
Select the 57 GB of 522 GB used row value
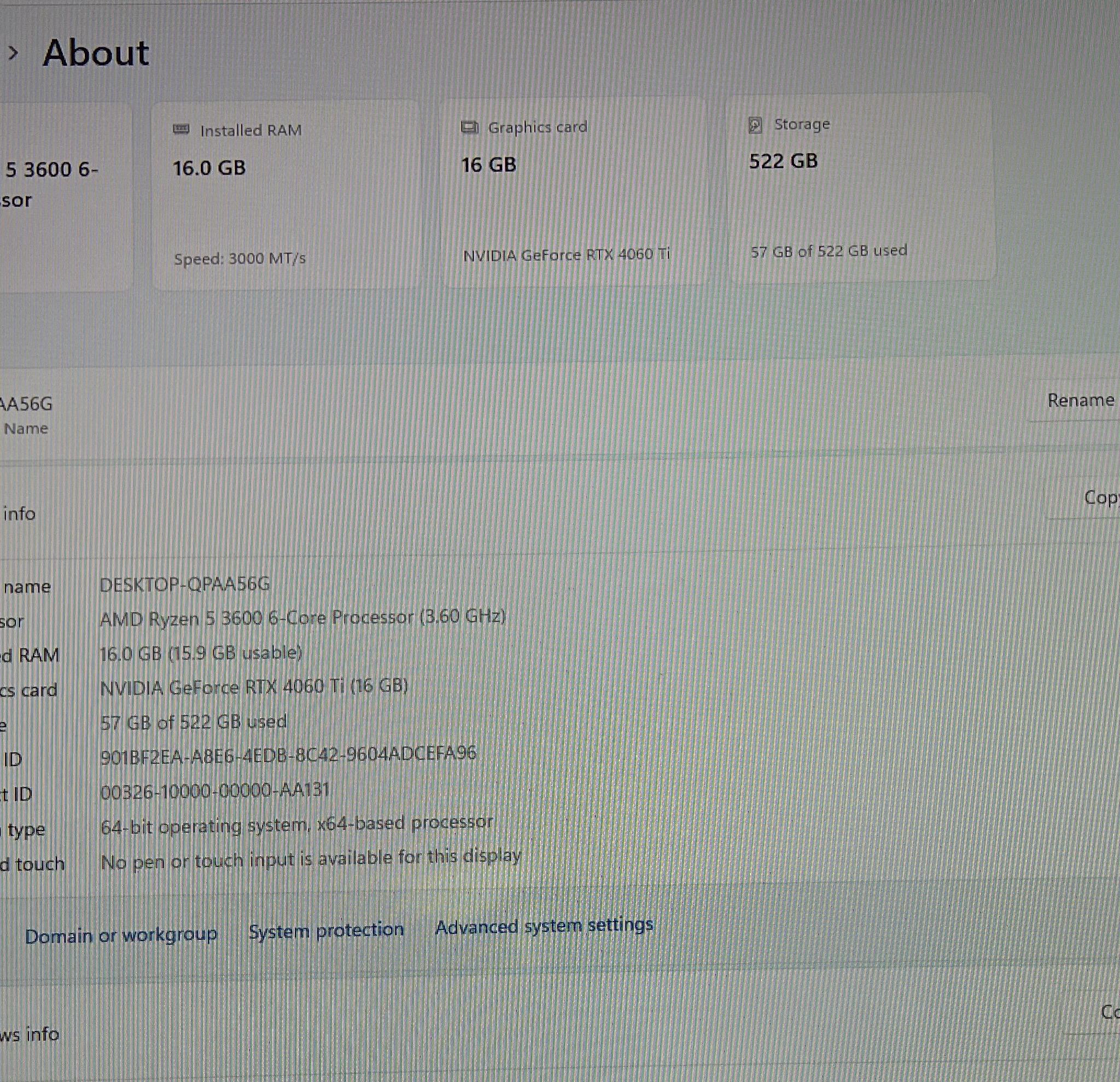coord(194,722)
